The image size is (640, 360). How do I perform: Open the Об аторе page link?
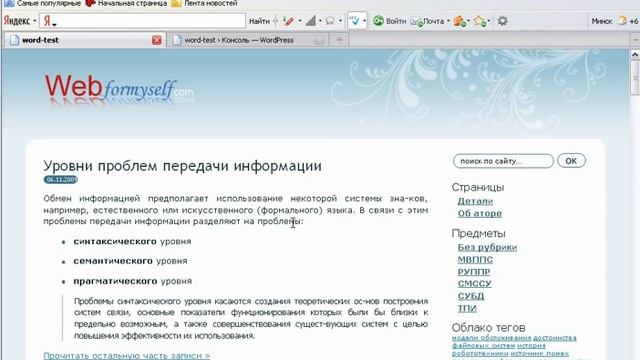click(x=480, y=213)
